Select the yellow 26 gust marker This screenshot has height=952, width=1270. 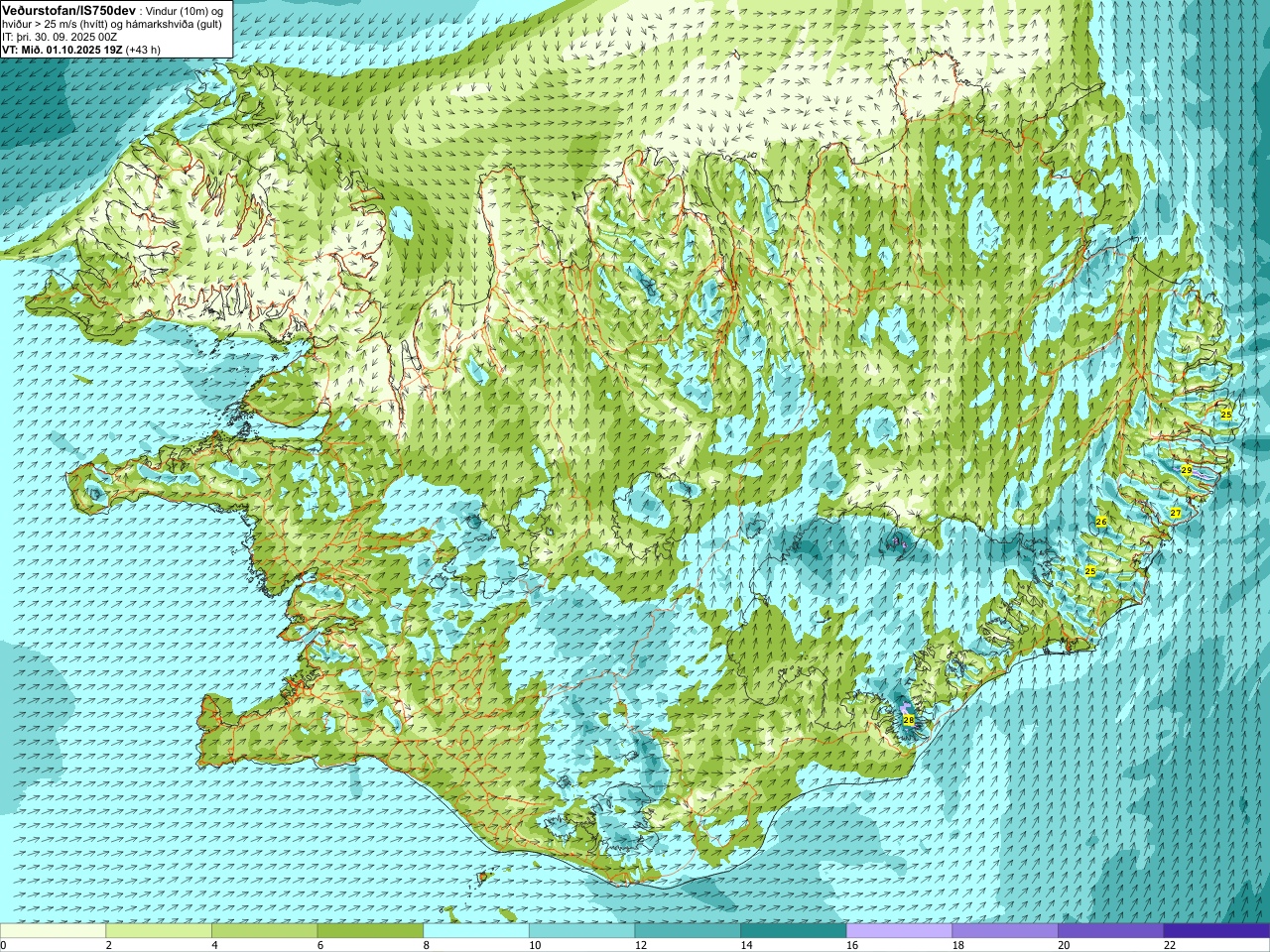click(x=1101, y=522)
